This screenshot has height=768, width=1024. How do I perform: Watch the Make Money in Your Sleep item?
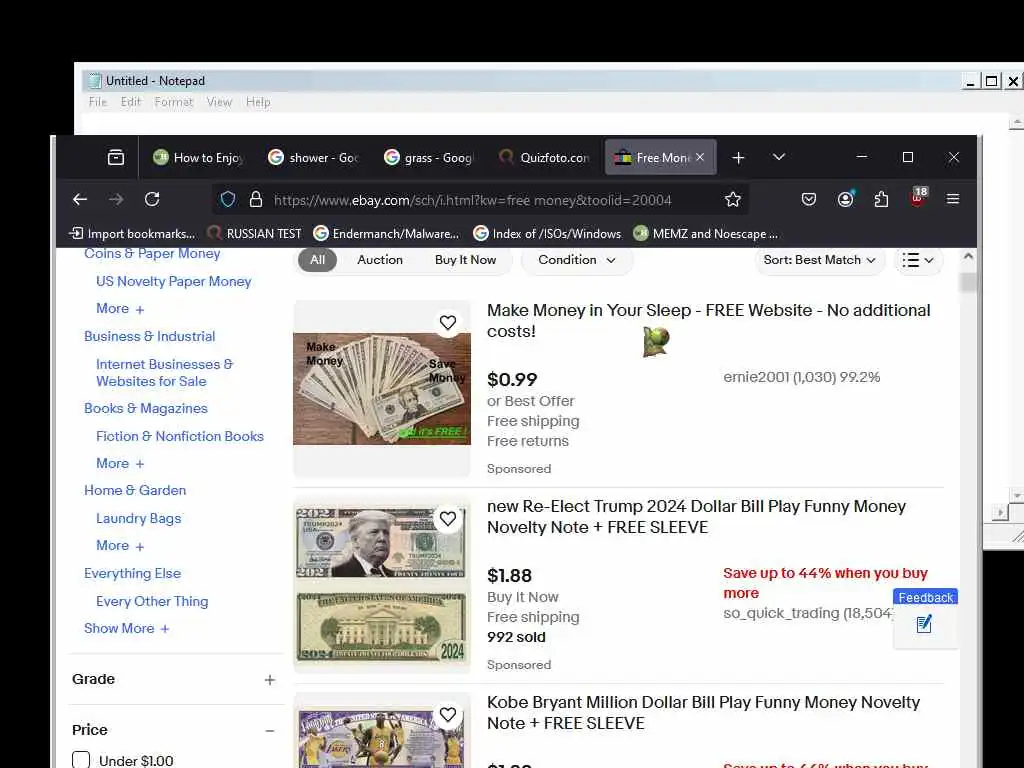[448, 323]
